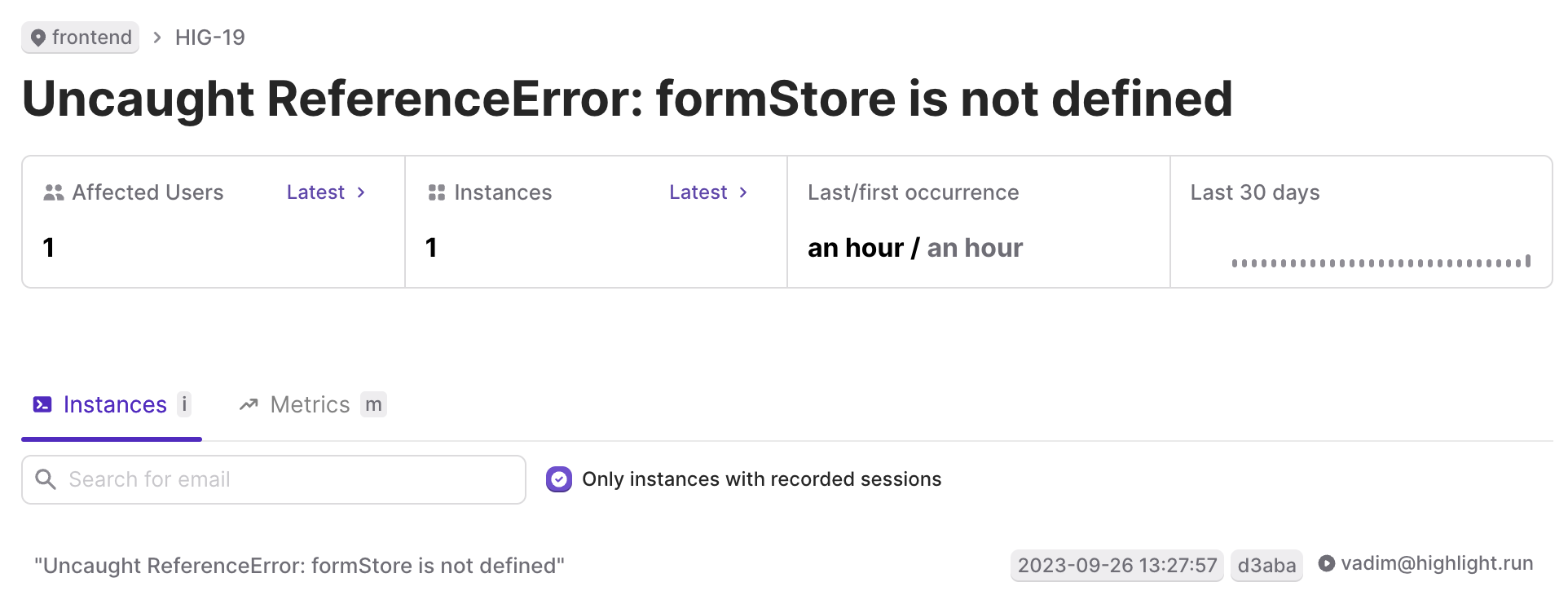Expand the Latest chevron in the Affected Users card
1568x613 pixels.
pyautogui.click(x=361, y=192)
